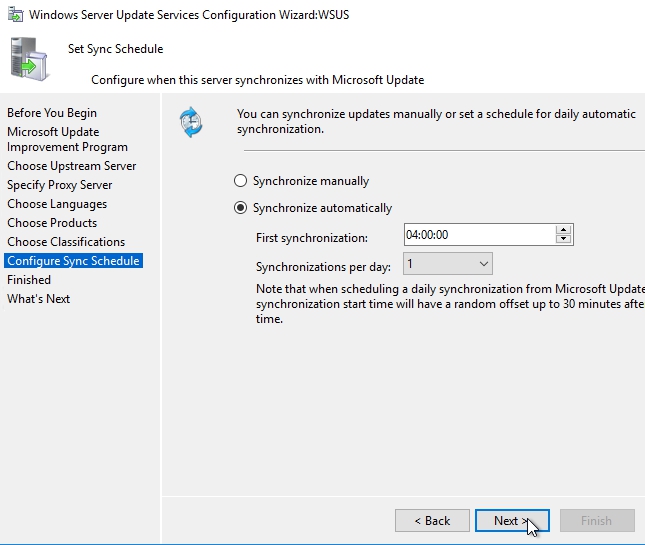Open the Choose Languages step
The image size is (645, 545).
(57, 204)
